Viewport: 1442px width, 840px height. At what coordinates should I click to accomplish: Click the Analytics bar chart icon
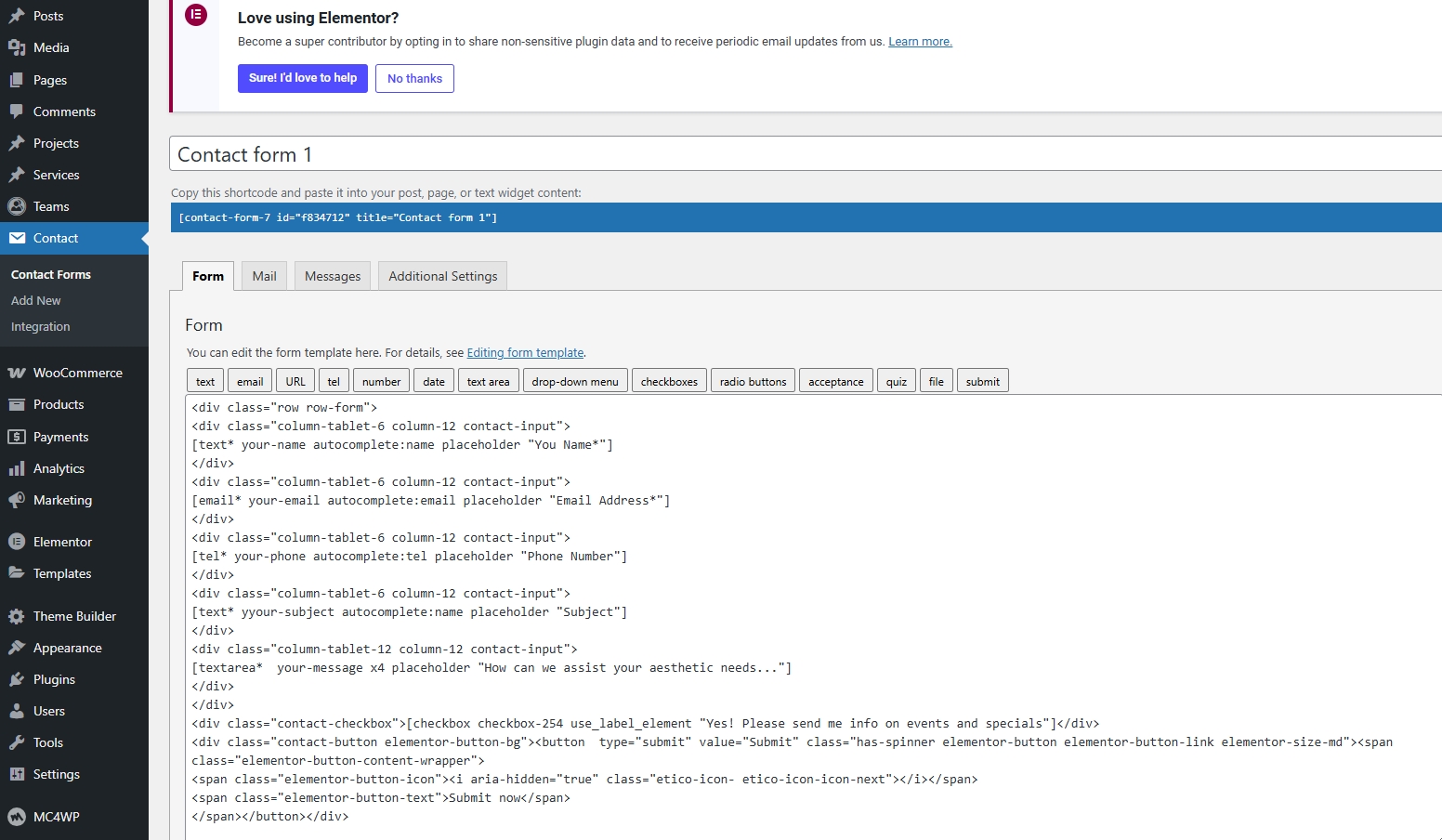[x=17, y=468]
